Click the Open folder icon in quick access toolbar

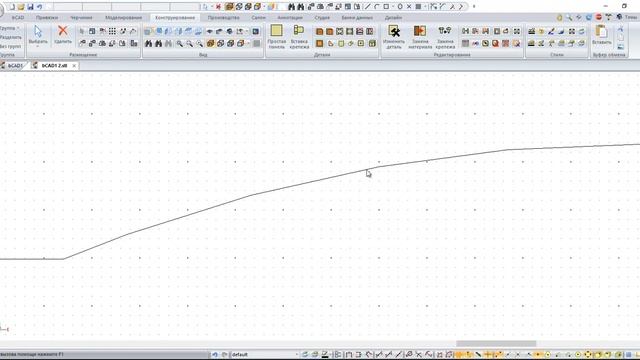point(21,7)
